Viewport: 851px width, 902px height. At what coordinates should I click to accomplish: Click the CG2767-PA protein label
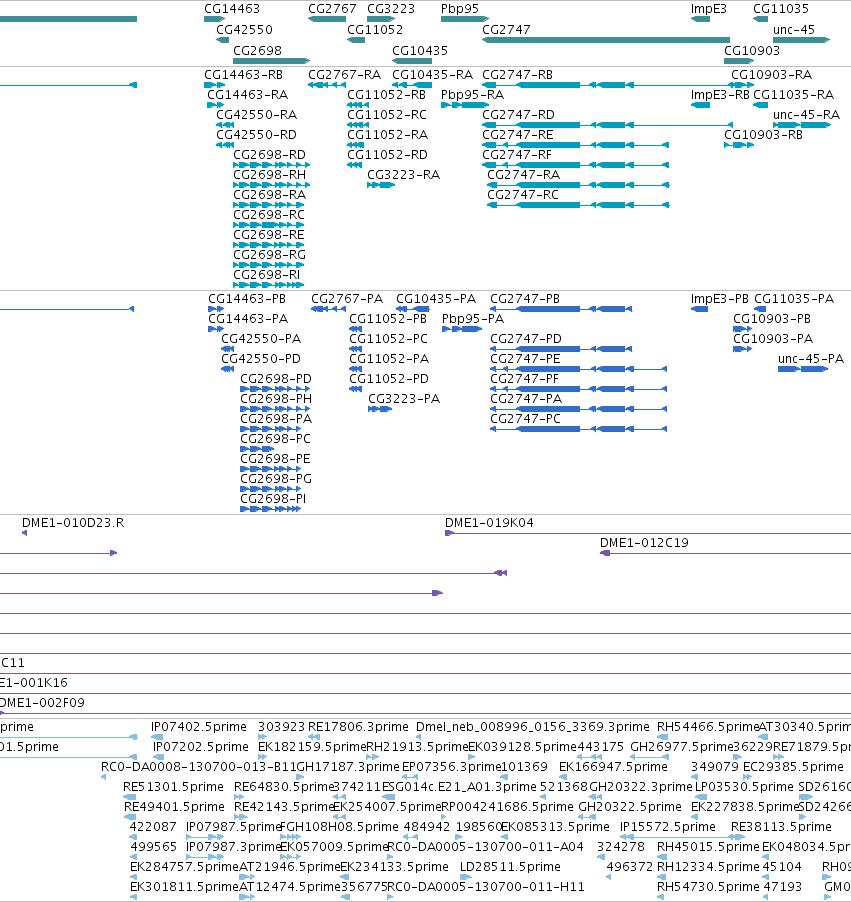[347, 299]
